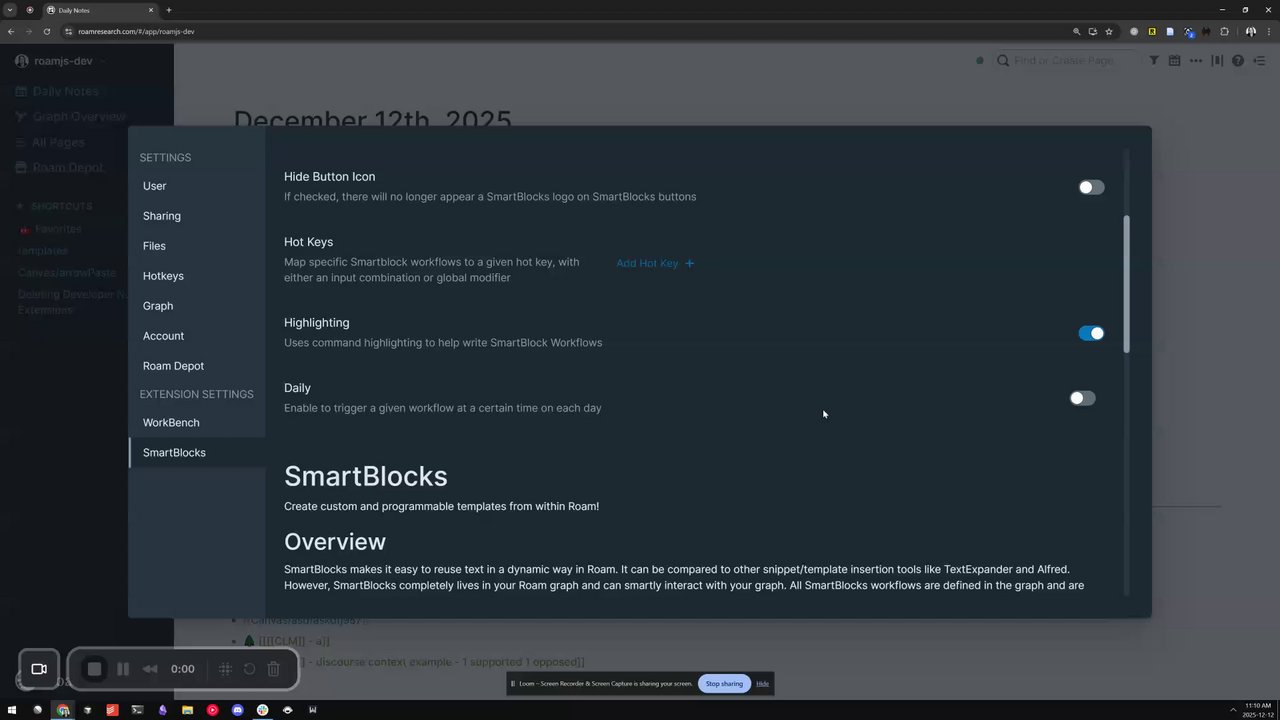Turn off the Highlighting switch
The width and height of the screenshot is (1280, 720).
pyautogui.click(x=1091, y=333)
